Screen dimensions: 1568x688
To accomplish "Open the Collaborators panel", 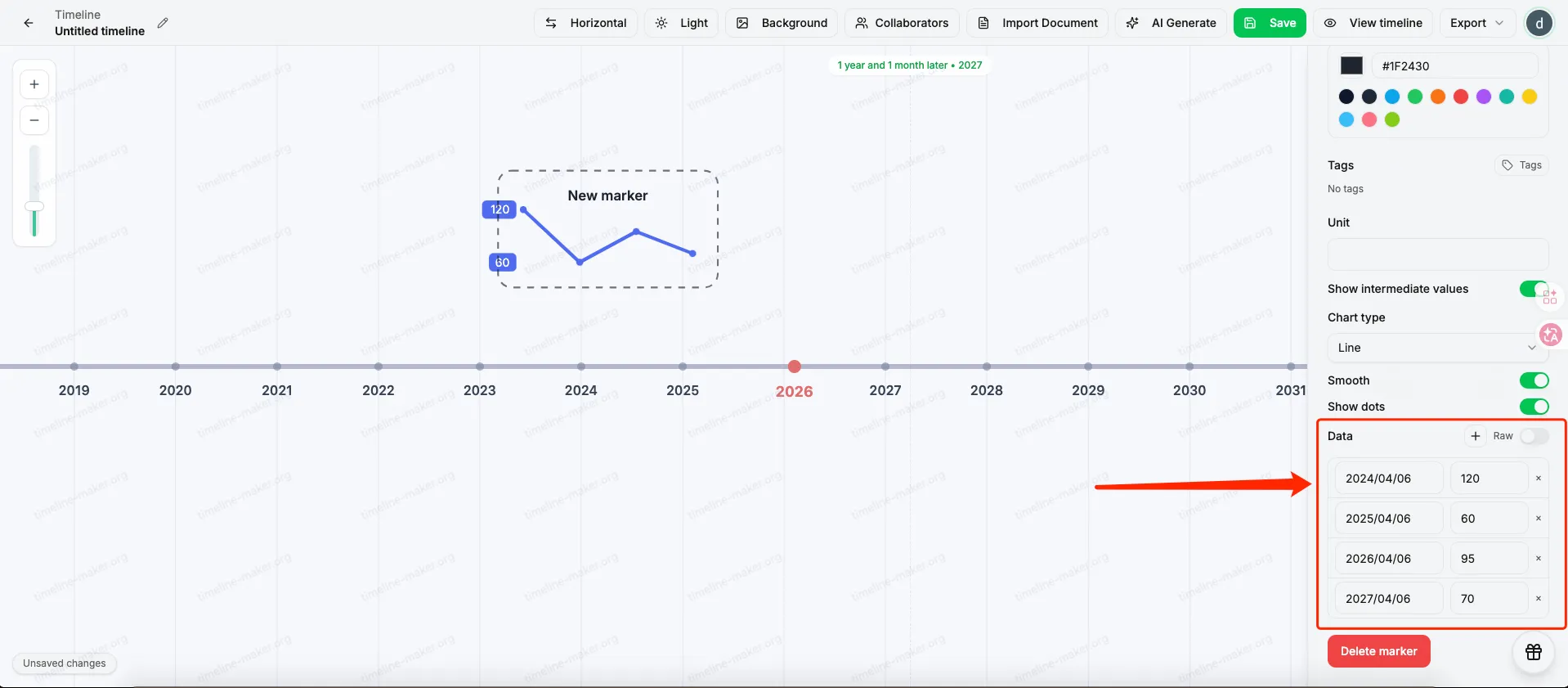I will click(902, 23).
